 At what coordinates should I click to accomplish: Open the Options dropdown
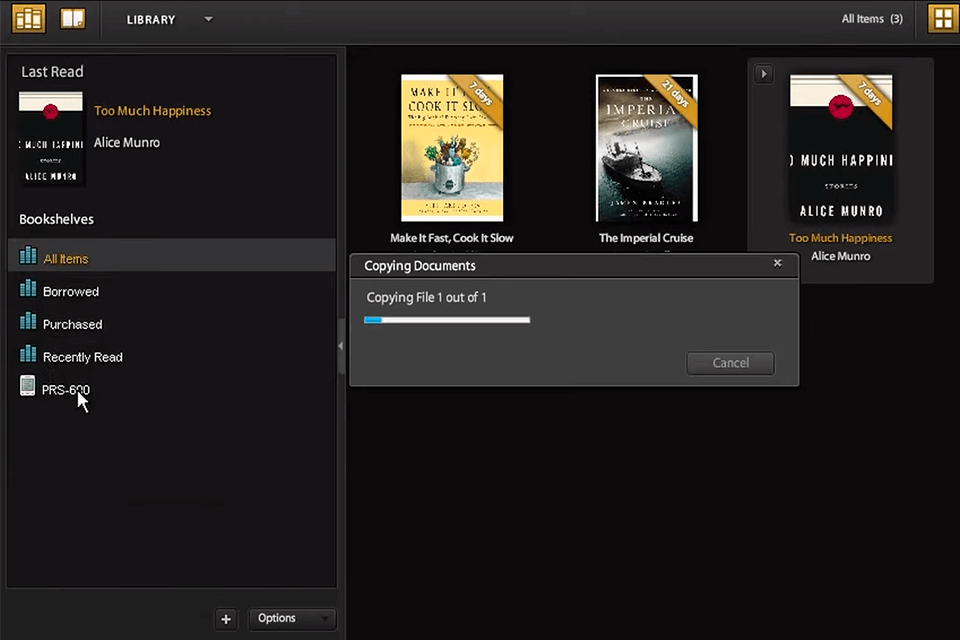(292, 619)
